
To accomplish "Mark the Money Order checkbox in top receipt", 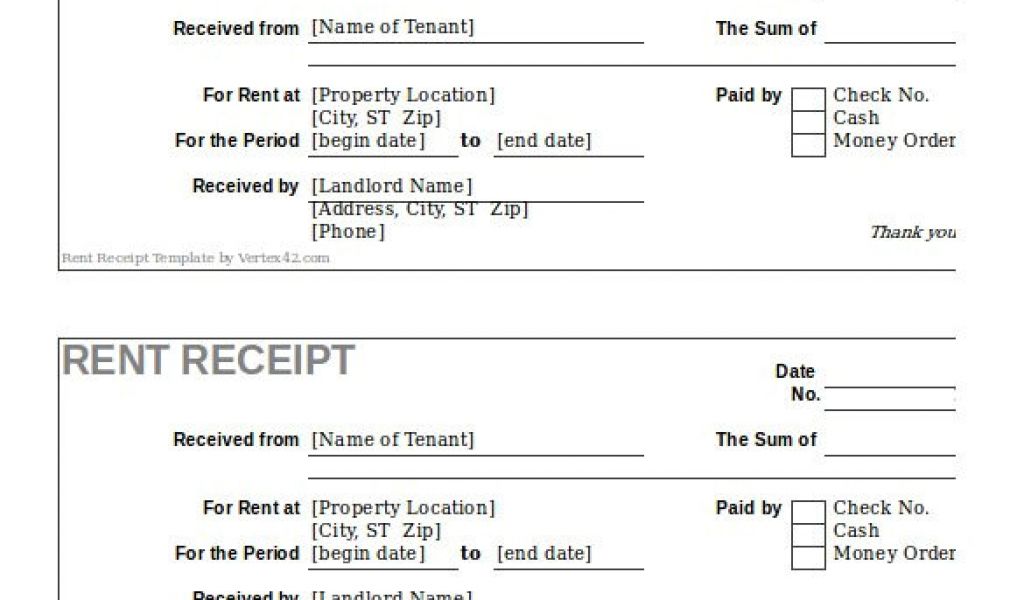I will [808, 145].
